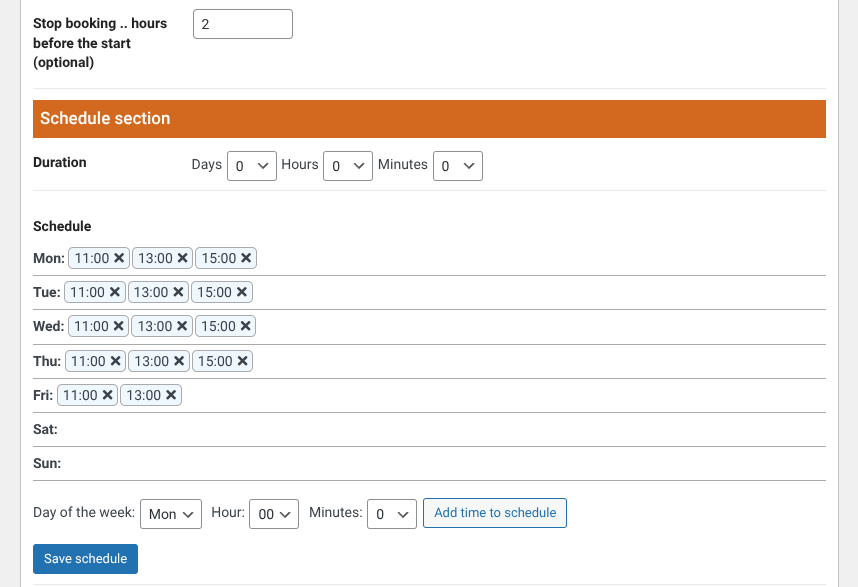Open the duration Hours dropdown
The image size is (858, 587).
click(348, 166)
